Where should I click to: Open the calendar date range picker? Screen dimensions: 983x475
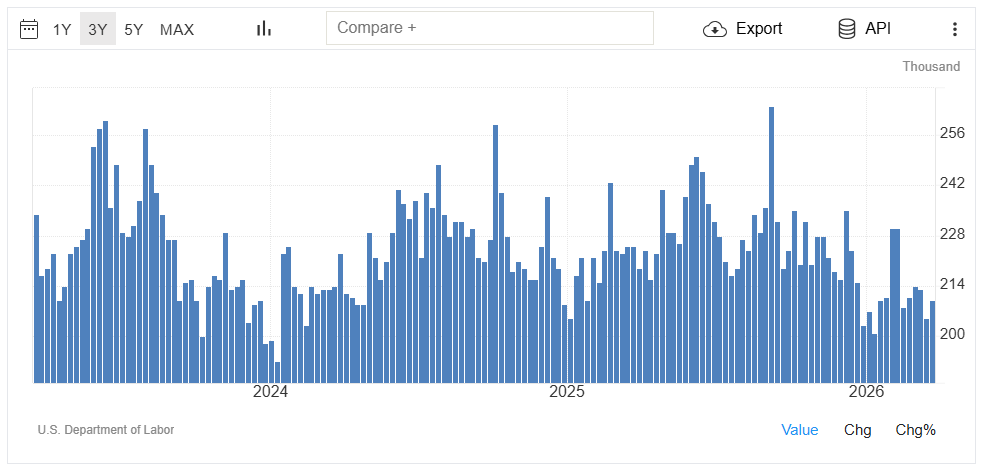[30, 29]
